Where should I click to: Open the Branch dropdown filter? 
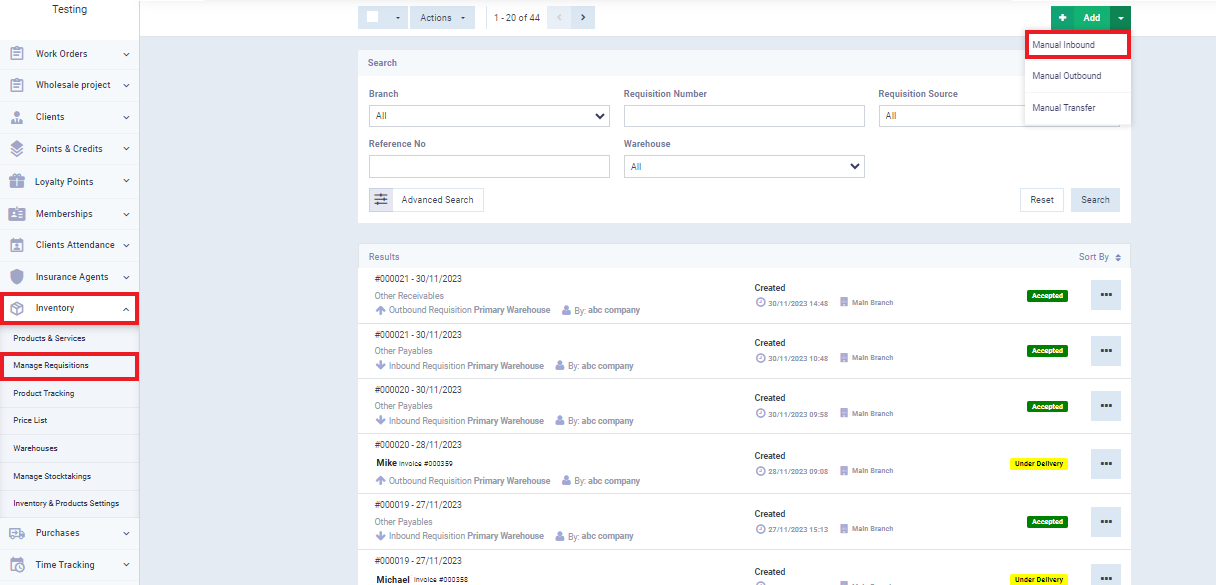488,116
